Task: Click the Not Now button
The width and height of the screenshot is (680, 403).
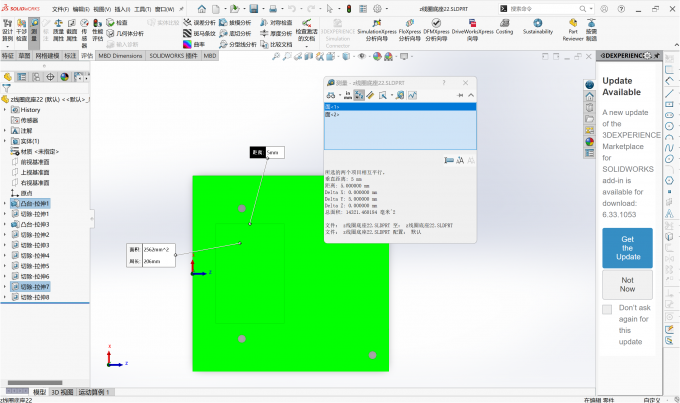Action: [627, 285]
